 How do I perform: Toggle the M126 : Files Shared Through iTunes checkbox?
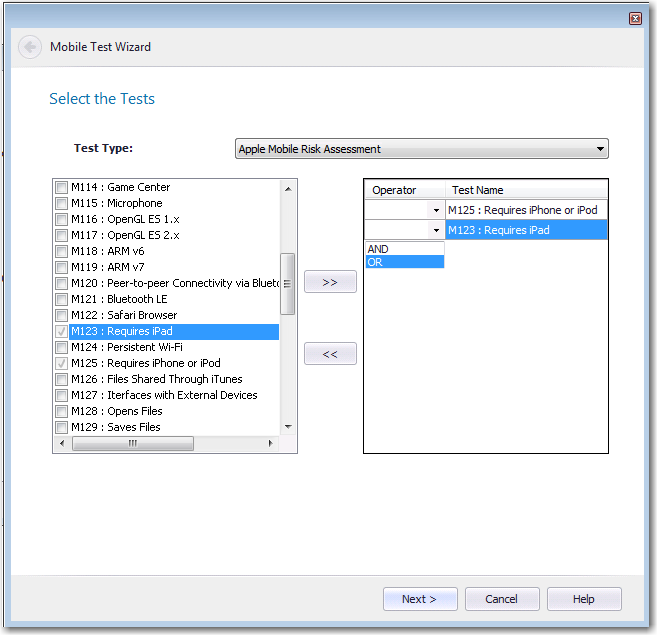tap(62, 379)
